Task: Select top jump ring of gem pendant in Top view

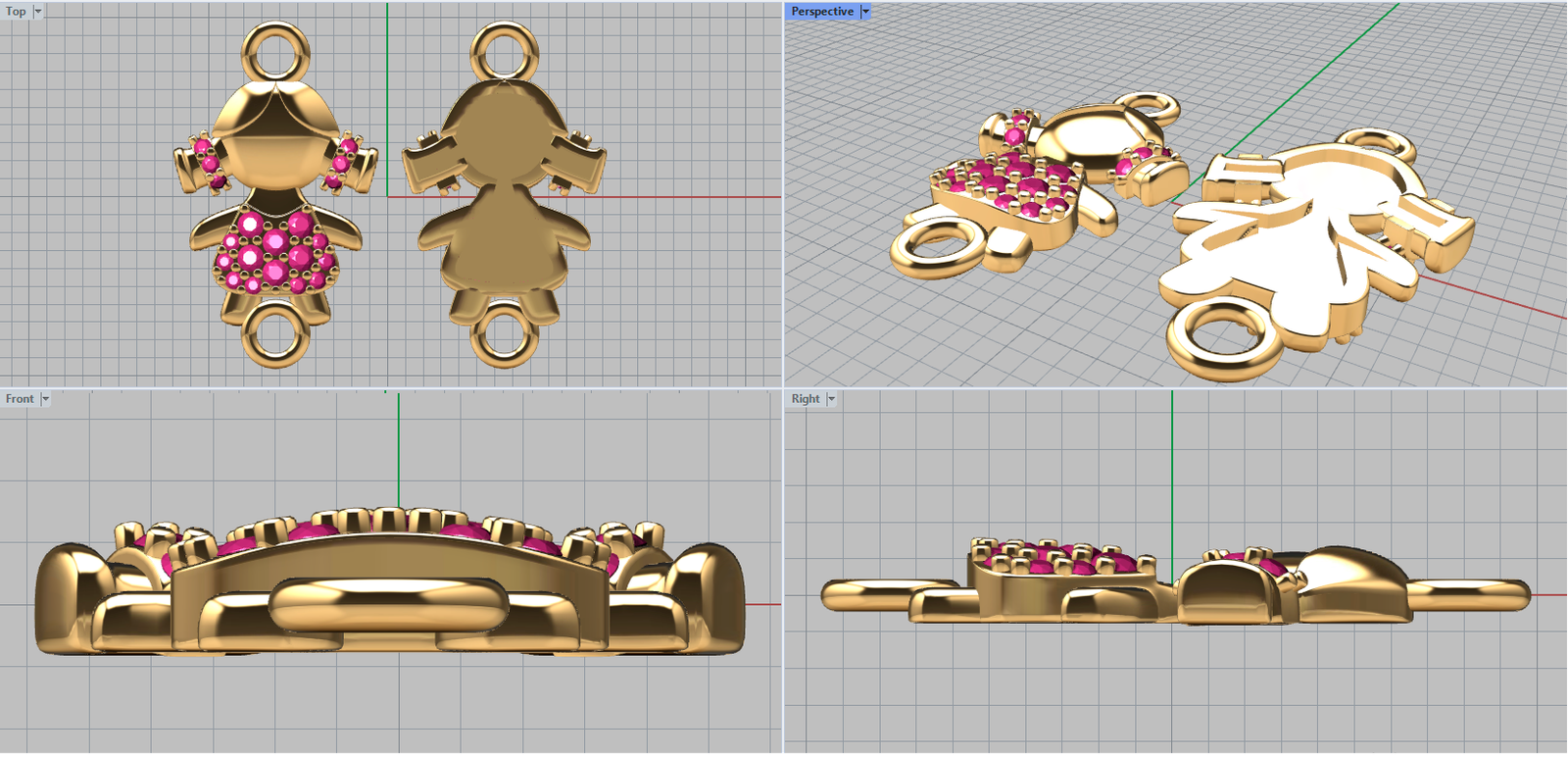Action: pyautogui.click(x=275, y=49)
